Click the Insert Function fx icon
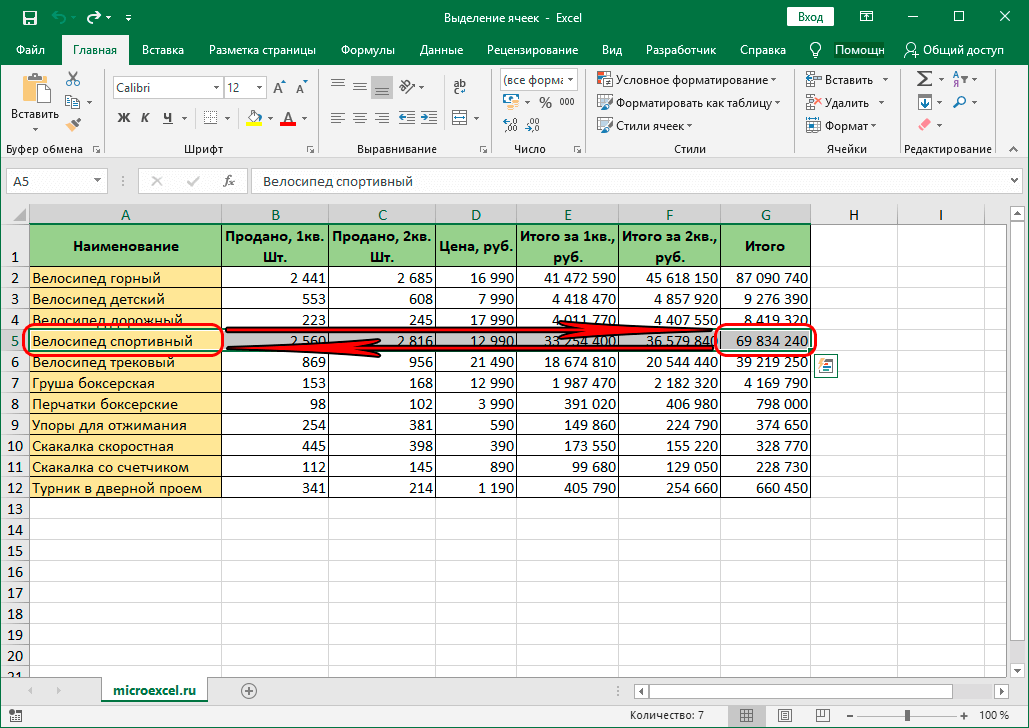The image size is (1029, 728). (x=229, y=181)
